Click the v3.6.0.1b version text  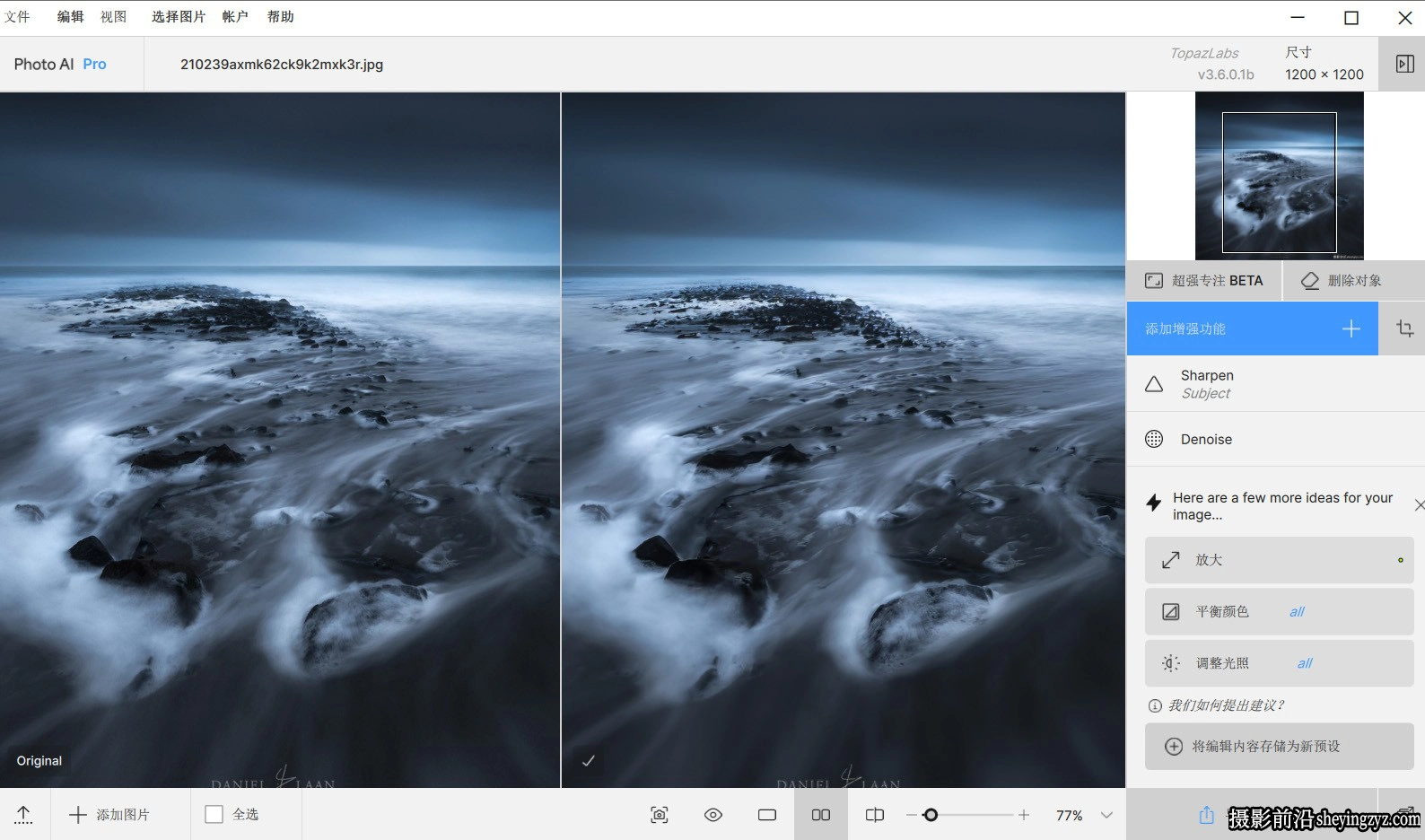click(x=1226, y=74)
